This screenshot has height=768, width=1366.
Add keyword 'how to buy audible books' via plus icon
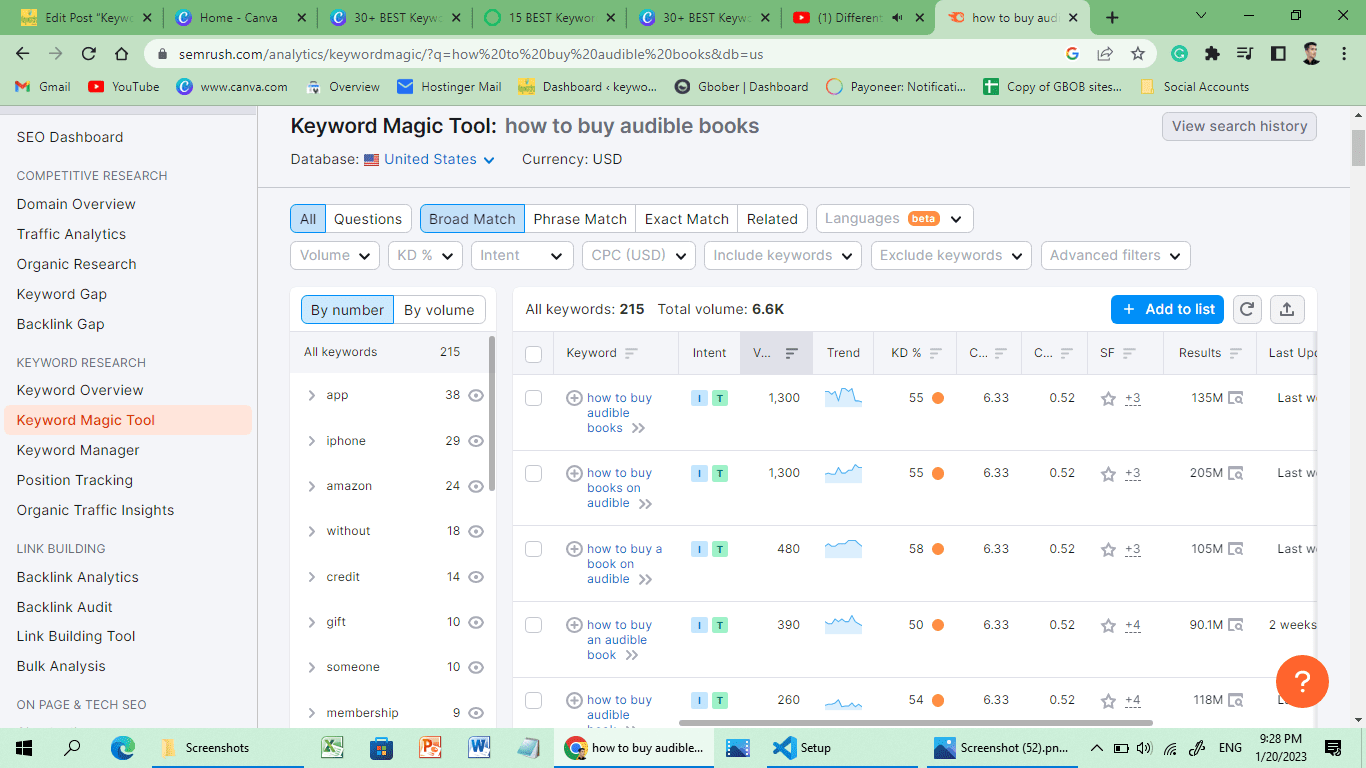click(x=574, y=398)
